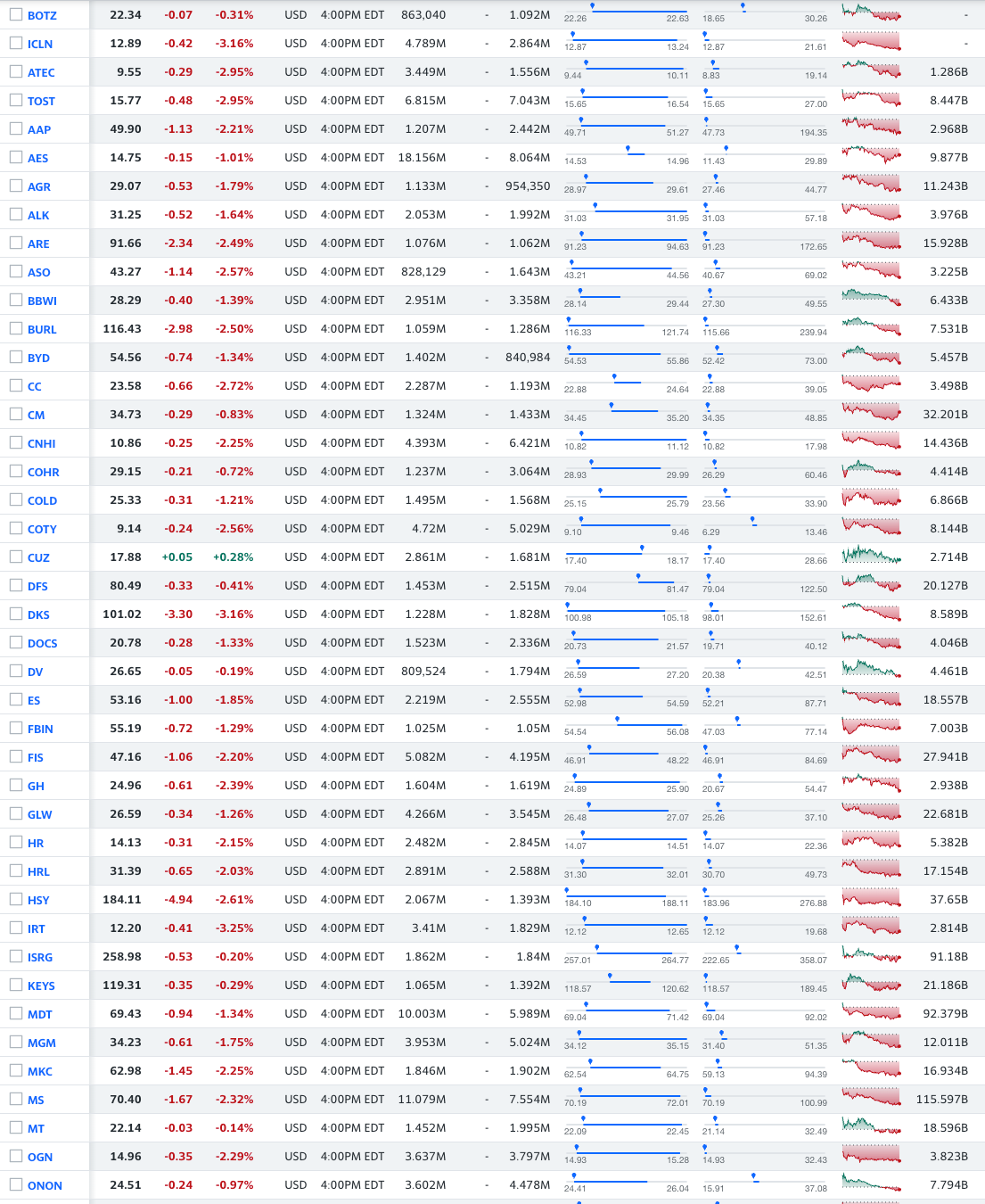Open the OGN ticker link

tap(40, 1158)
